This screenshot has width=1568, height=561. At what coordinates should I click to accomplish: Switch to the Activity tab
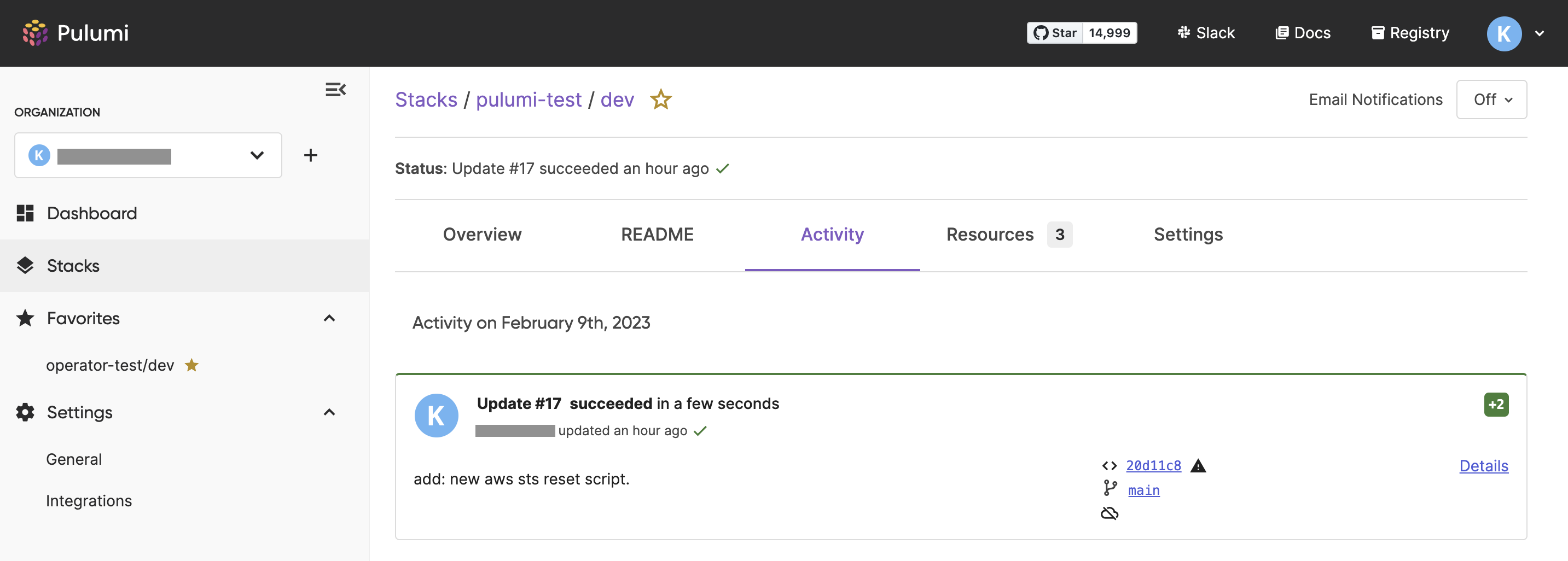point(832,235)
